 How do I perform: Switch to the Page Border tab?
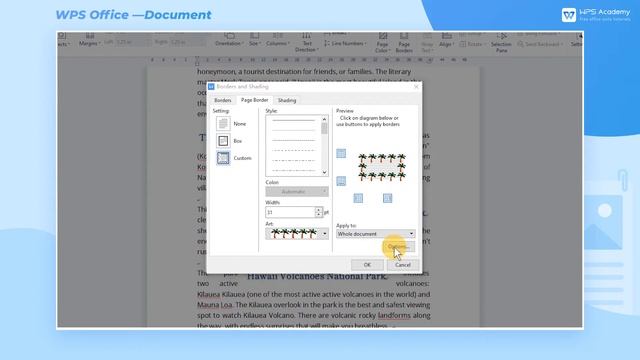click(x=254, y=100)
